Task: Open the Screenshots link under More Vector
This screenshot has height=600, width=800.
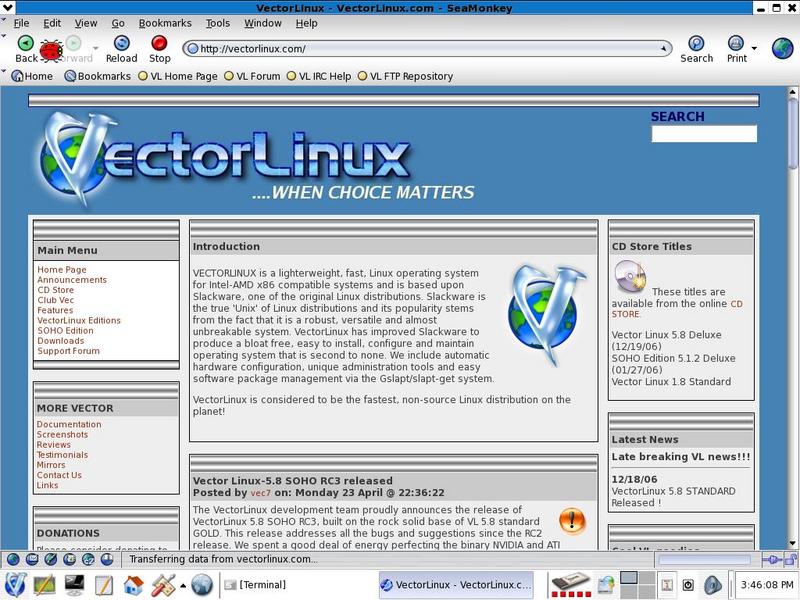Action: 63,435
